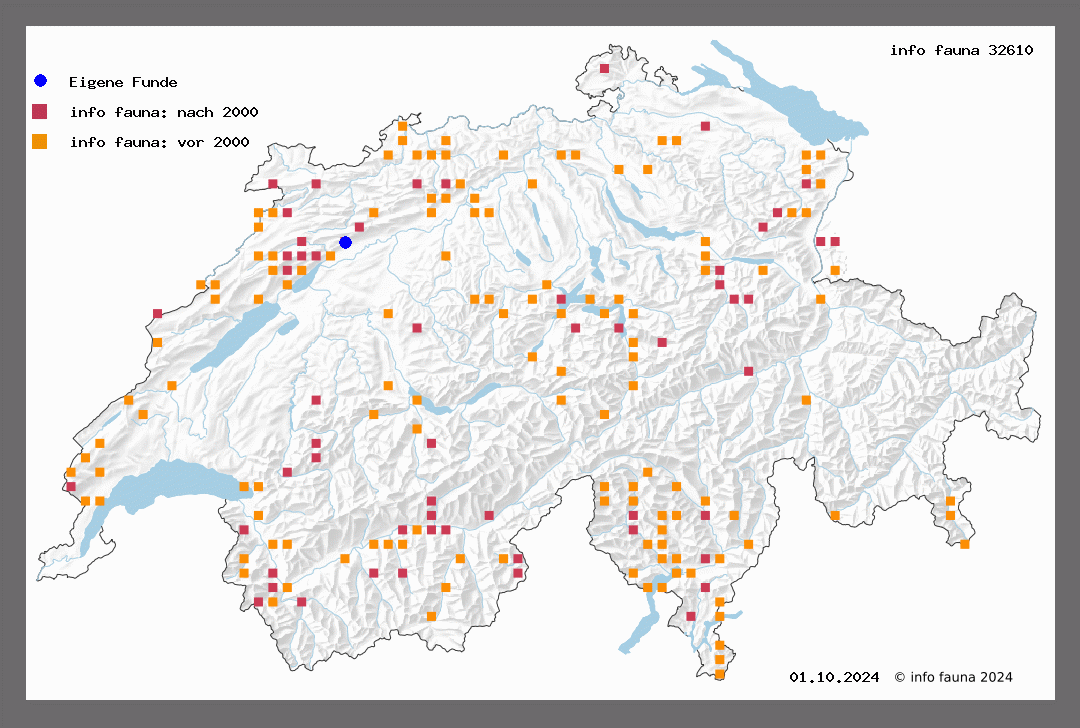The width and height of the screenshot is (1080, 728).
Task: Click on Lake Constance in the northeast
Action: (x=790, y=98)
